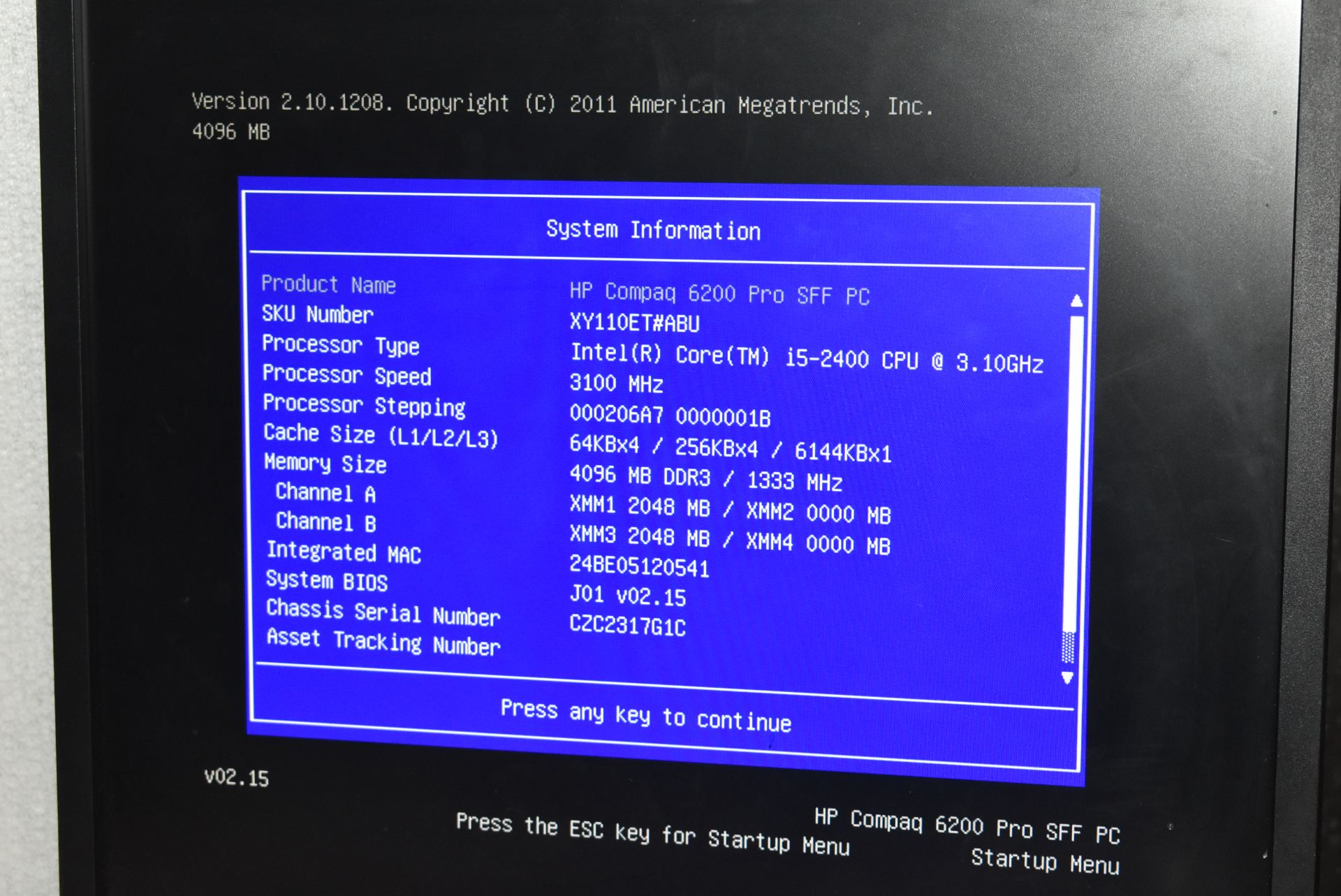The image size is (1341, 896).
Task: Click product value 'HP Compaq 6200 Pro SFF PC' in dialog
Action: 719,294
